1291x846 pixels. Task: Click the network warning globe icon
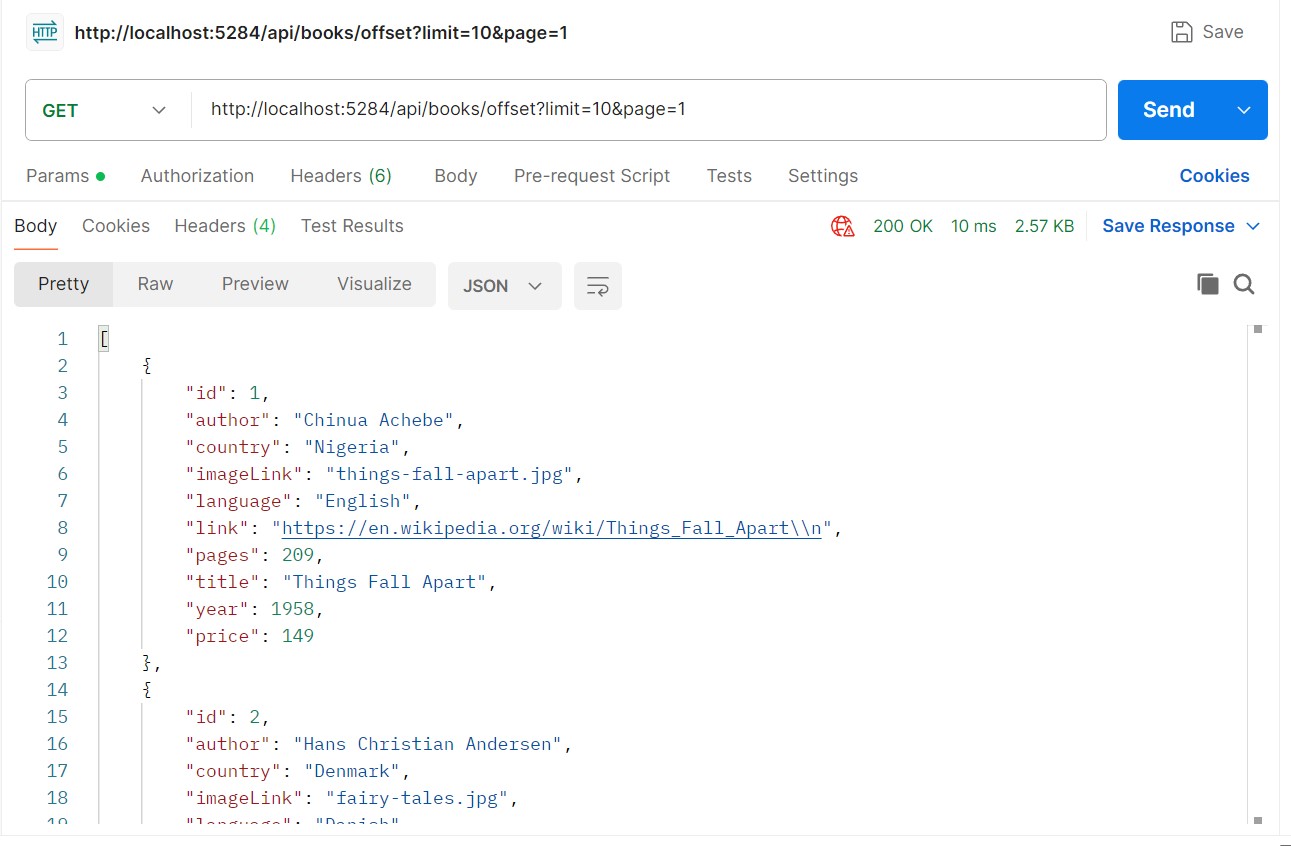pos(843,226)
